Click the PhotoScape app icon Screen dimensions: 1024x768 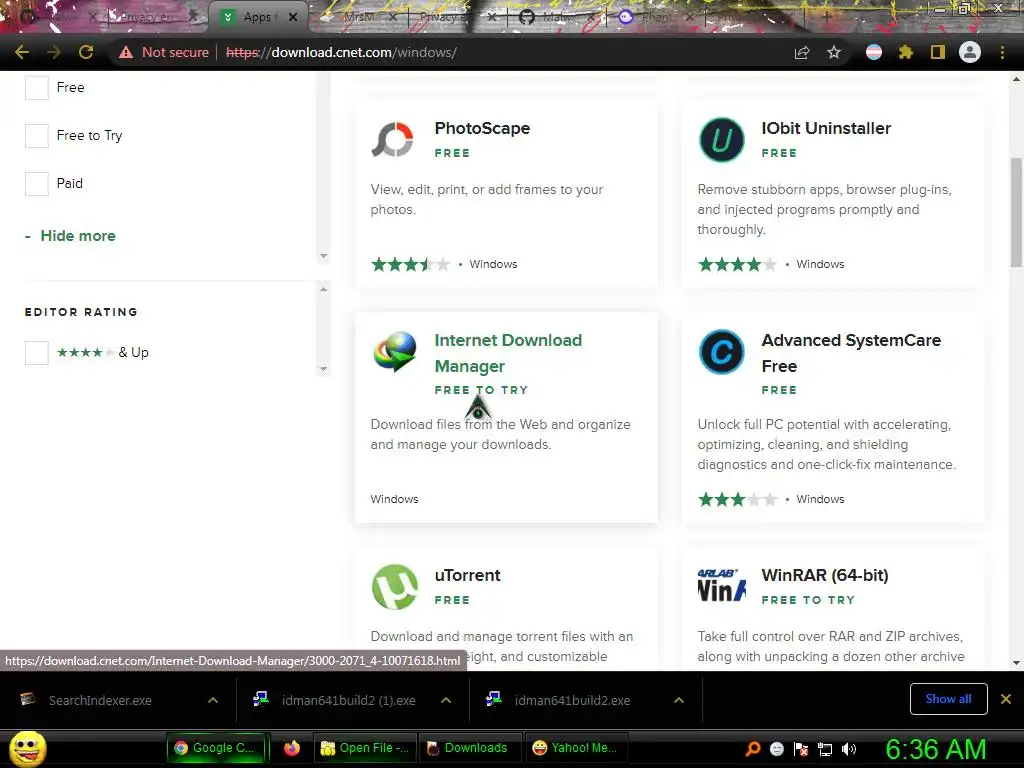pyautogui.click(x=393, y=140)
